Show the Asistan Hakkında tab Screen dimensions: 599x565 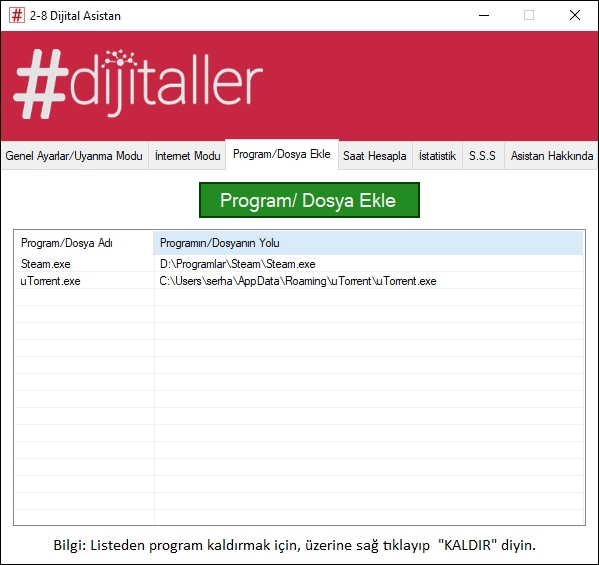[552, 156]
